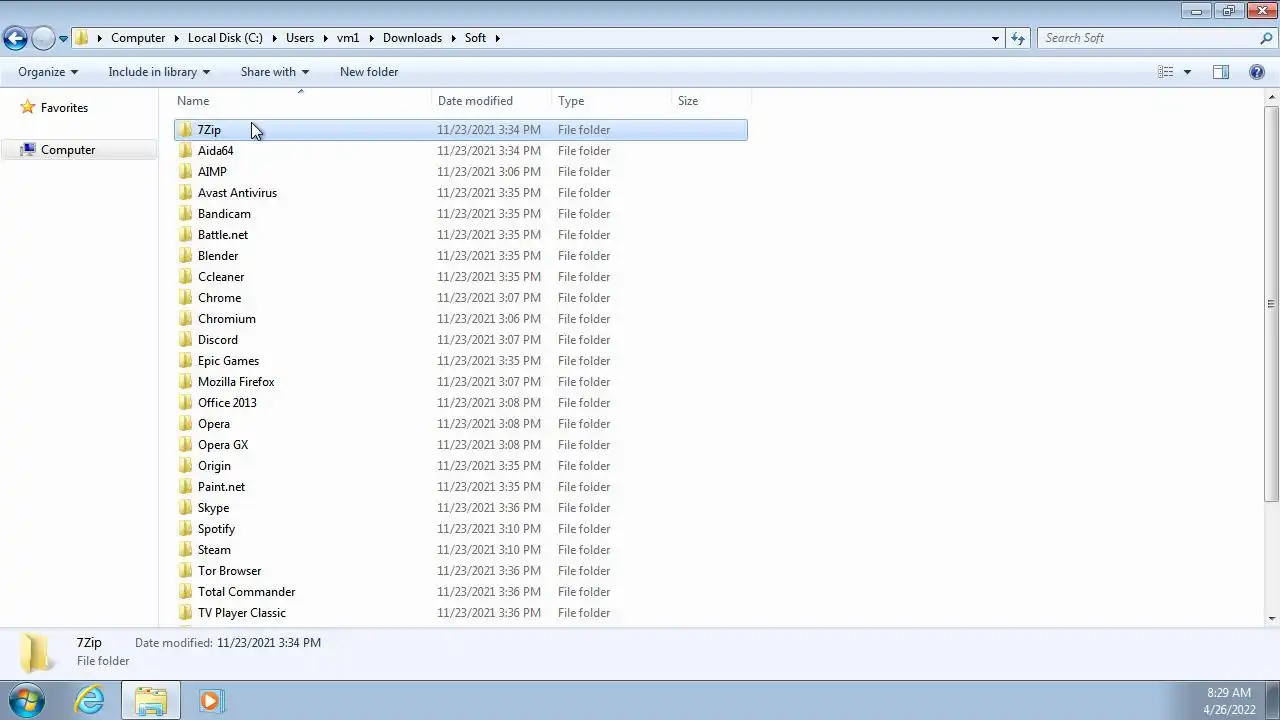
Task: Expand the arrow after Downloads breadcrumb
Action: pyautogui.click(x=453, y=38)
